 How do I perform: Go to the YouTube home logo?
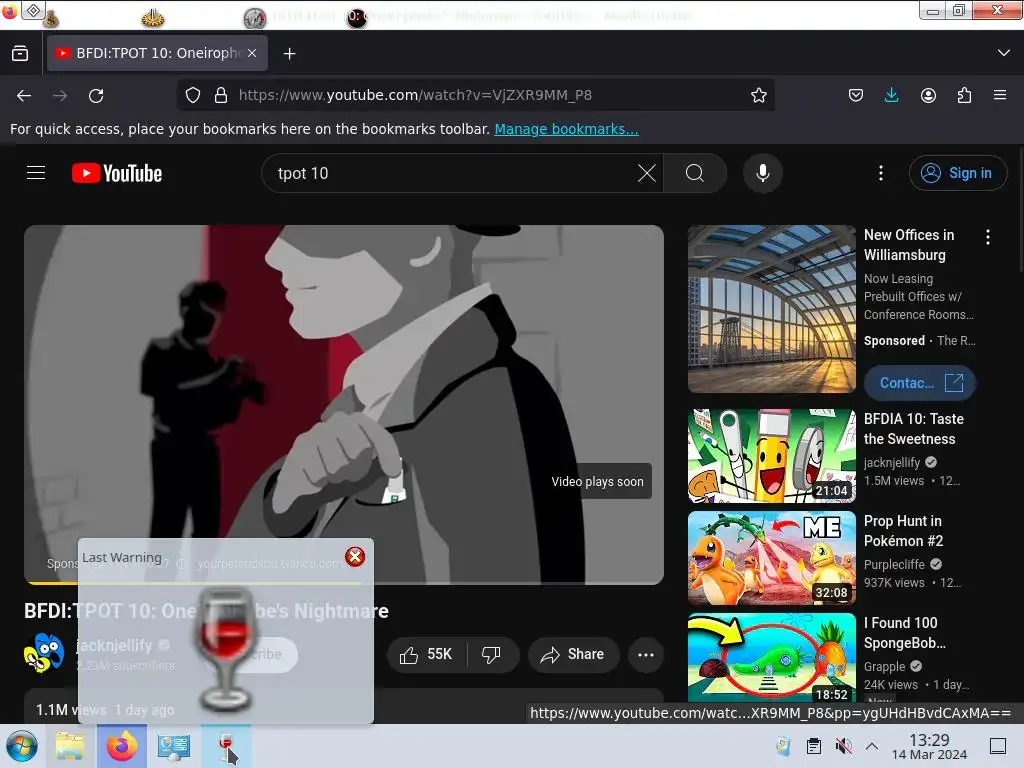pyautogui.click(x=117, y=173)
